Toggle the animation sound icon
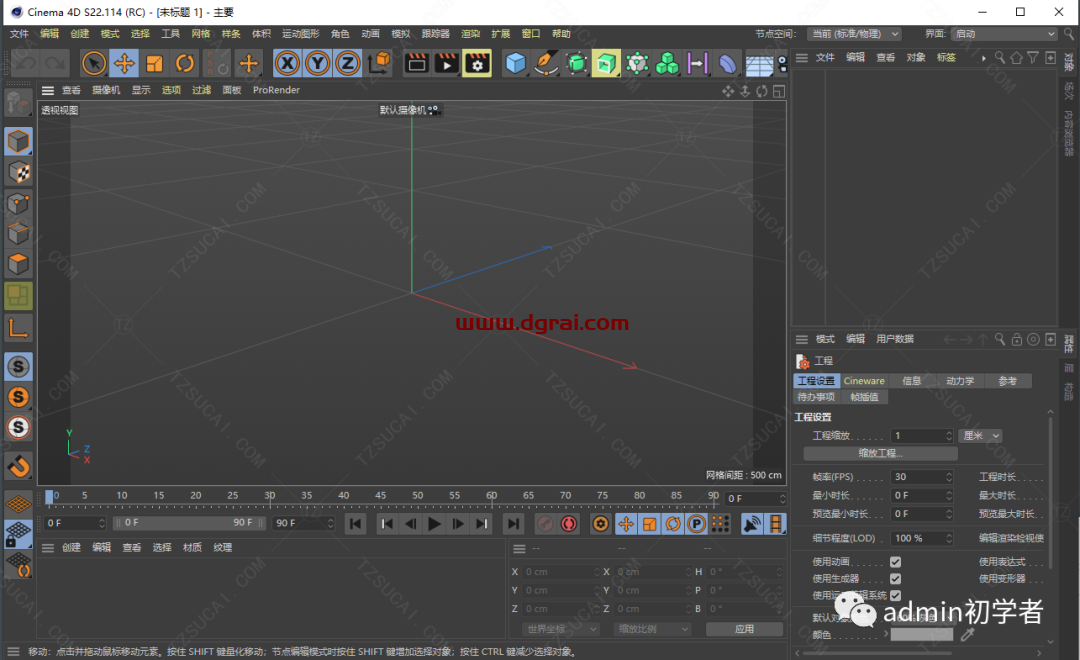This screenshot has height=660, width=1080. [751, 524]
